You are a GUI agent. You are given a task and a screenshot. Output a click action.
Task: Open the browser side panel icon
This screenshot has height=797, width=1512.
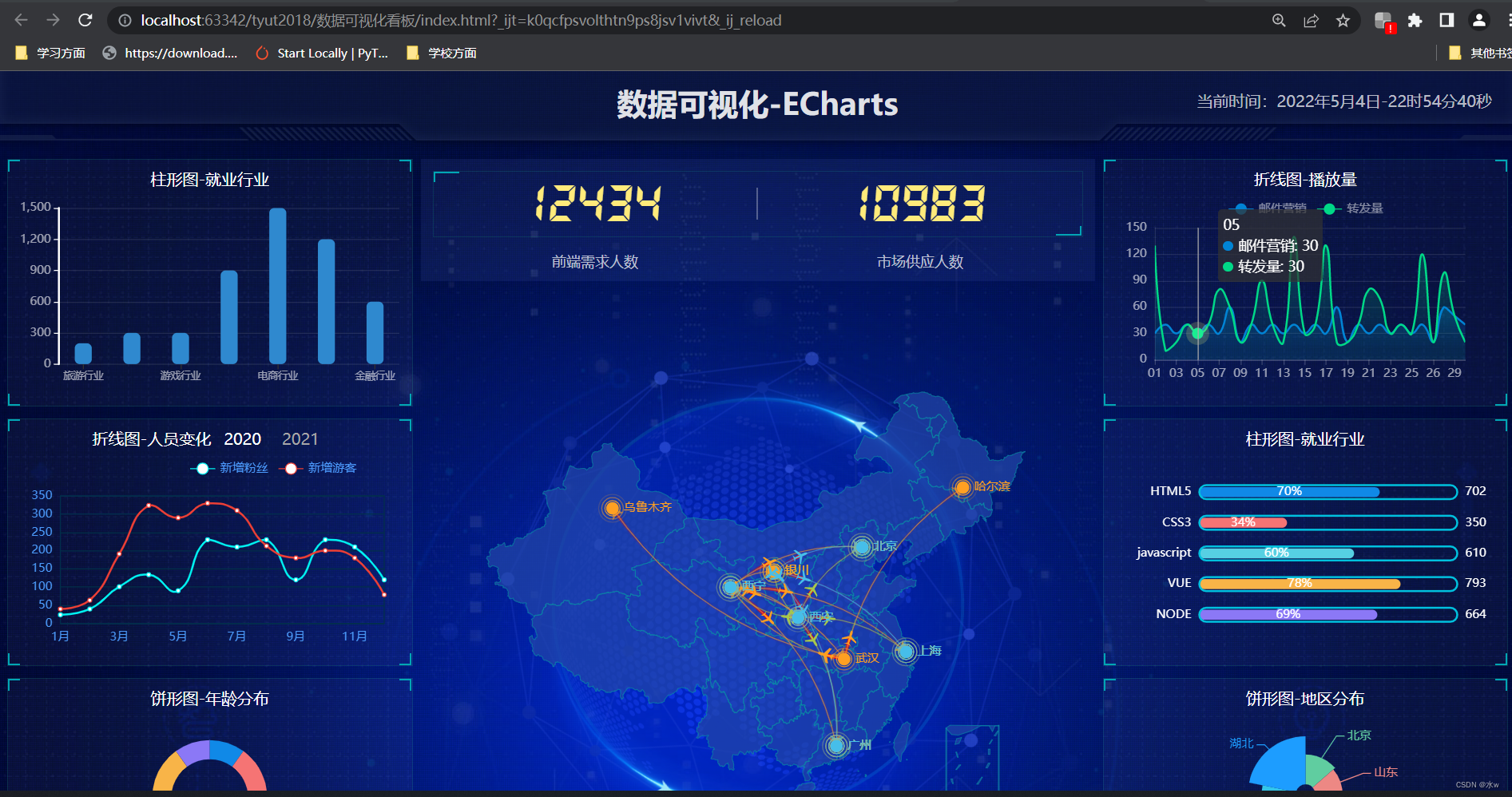(x=1447, y=21)
